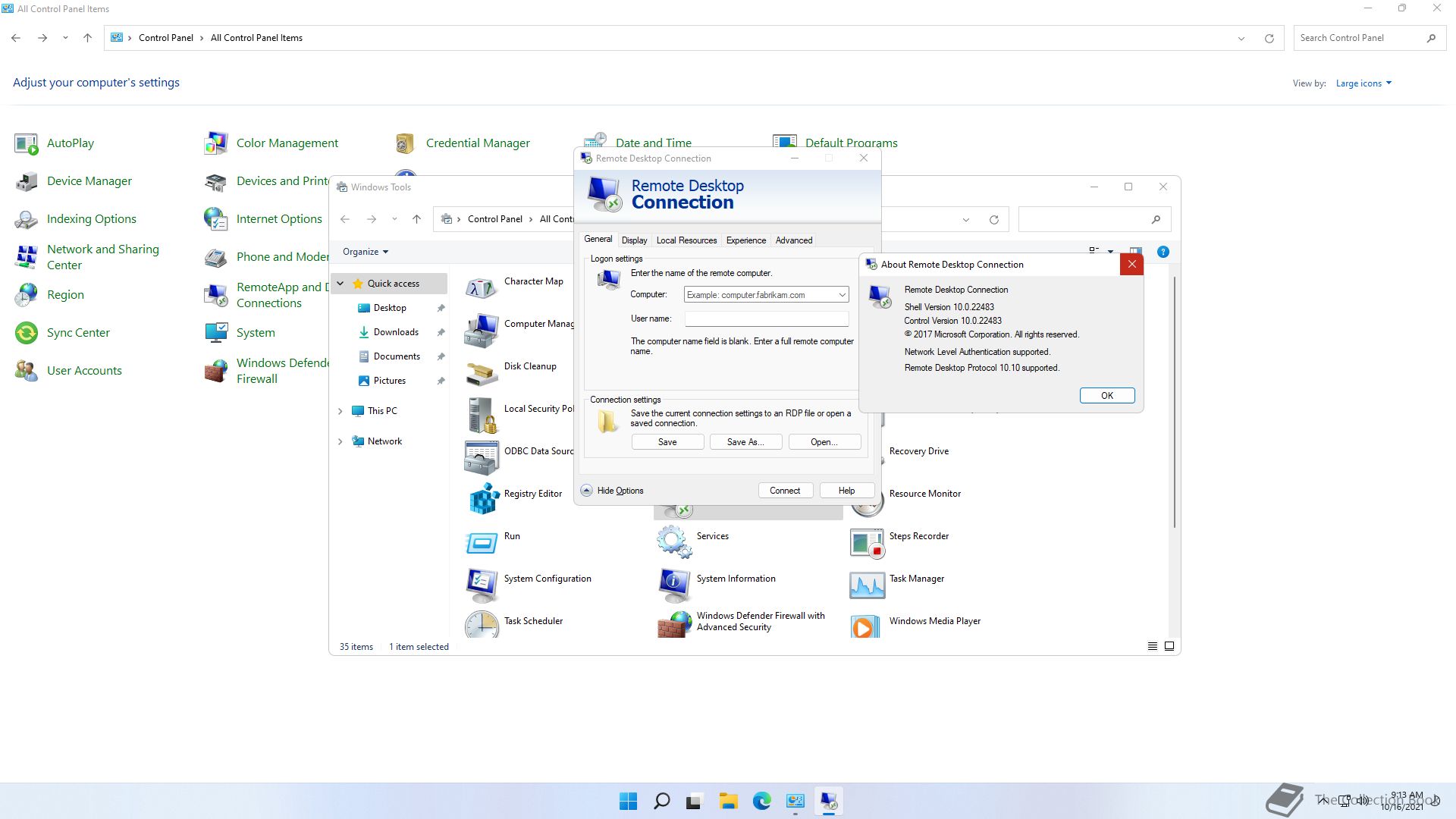1456x819 pixels.
Task: Close the About Remote Desktop Connection dialog
Action: click(x=1131, y=264)
